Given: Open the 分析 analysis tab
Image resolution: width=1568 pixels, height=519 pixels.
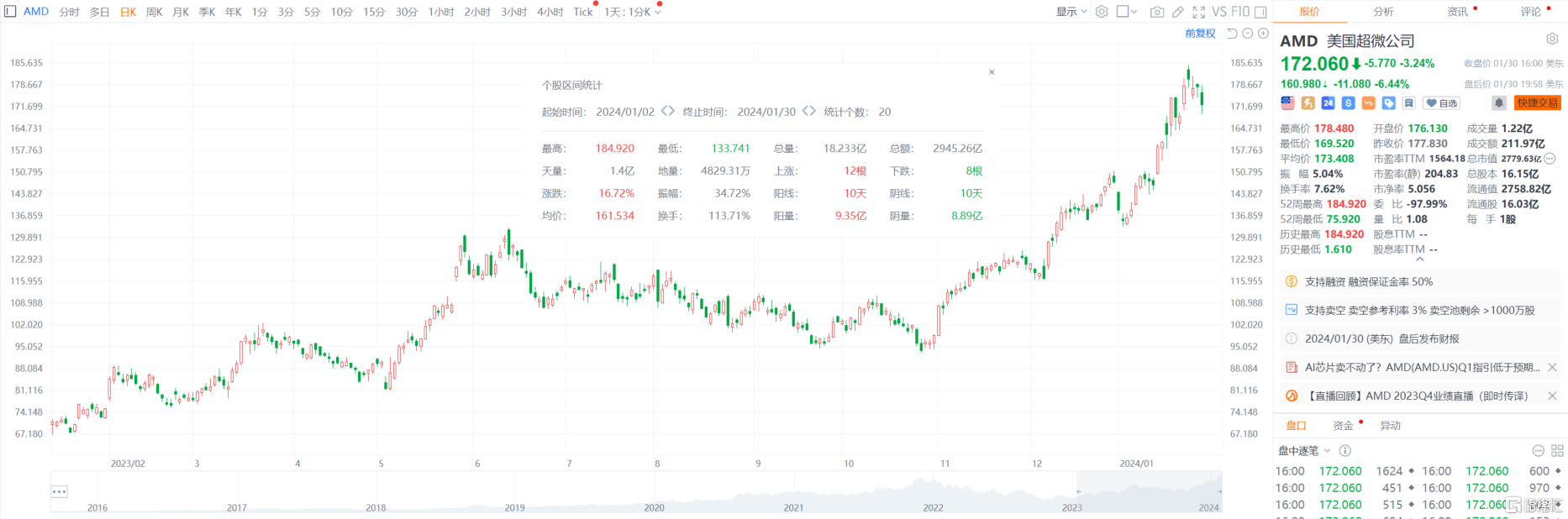Looking at the screenshot, I should (1383, 12).
